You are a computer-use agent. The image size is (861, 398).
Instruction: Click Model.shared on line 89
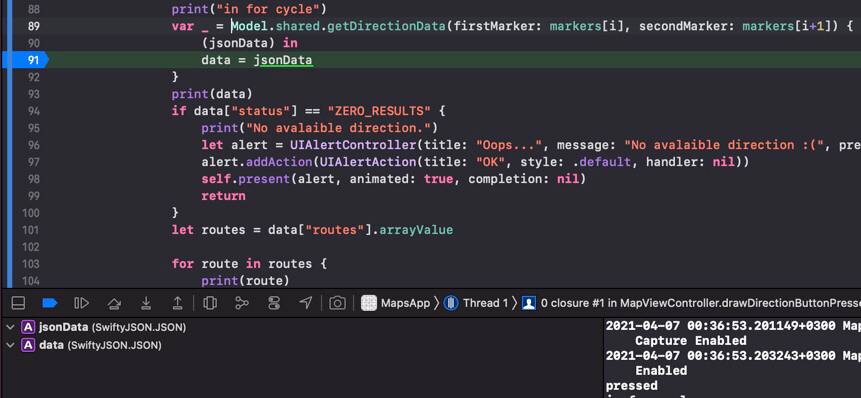point(276,26)
